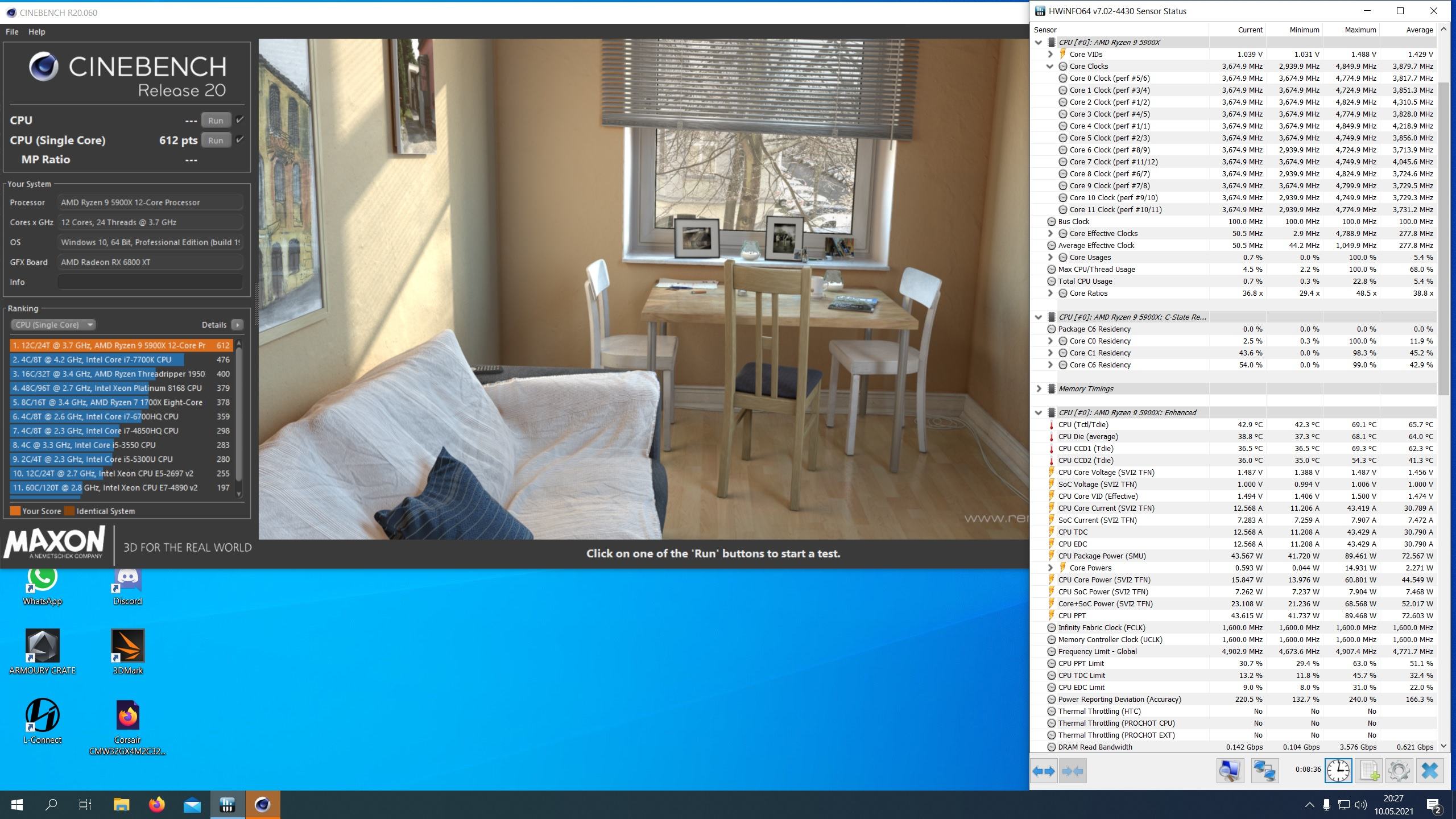Screen dimensions: 1456x819
Task: Open the CPU (Single Core) ranking dropdown
Action: (x=53, y=325)
